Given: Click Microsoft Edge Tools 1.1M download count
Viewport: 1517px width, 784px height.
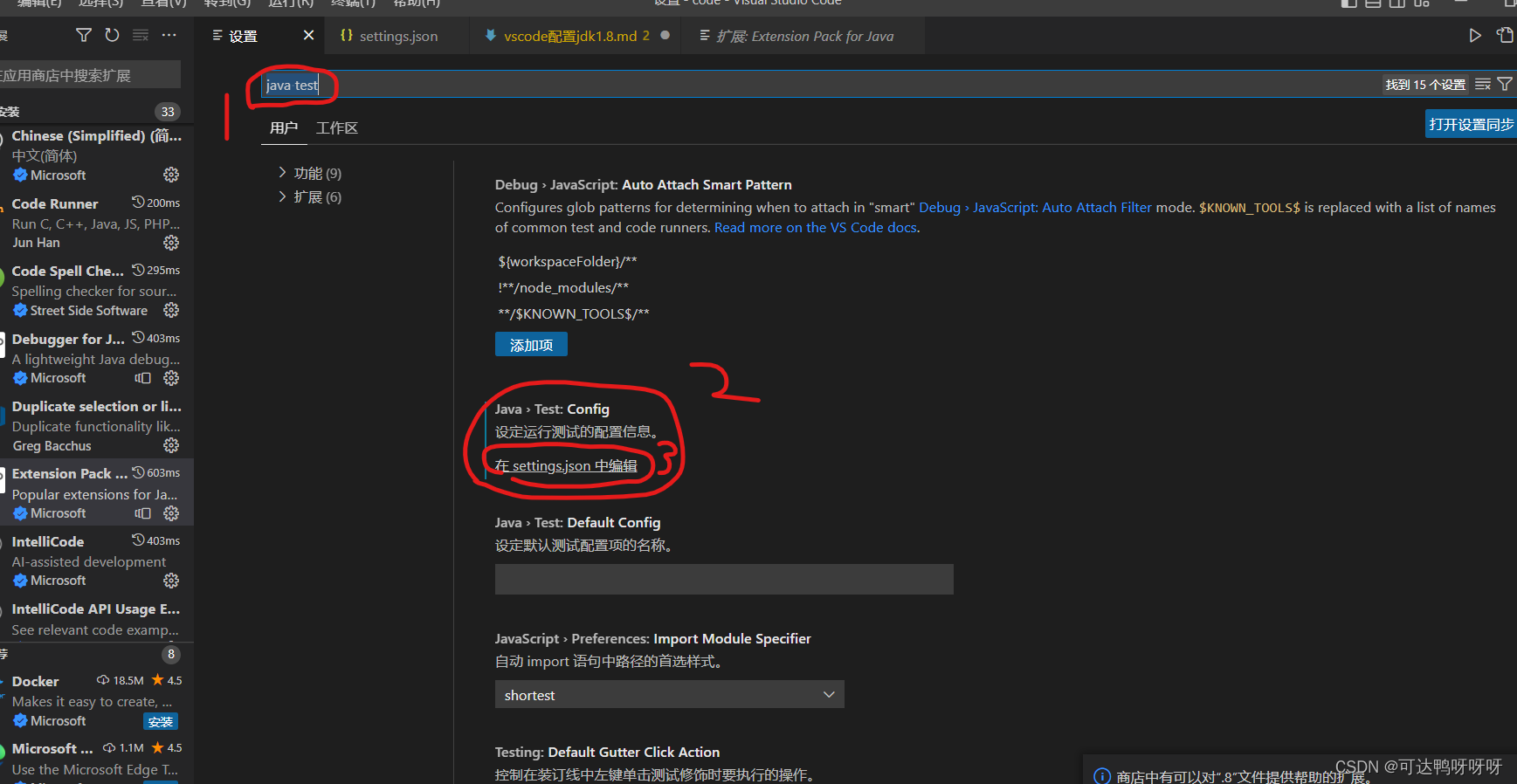Looking at the screenshot, I should click(x=123, y=747).
